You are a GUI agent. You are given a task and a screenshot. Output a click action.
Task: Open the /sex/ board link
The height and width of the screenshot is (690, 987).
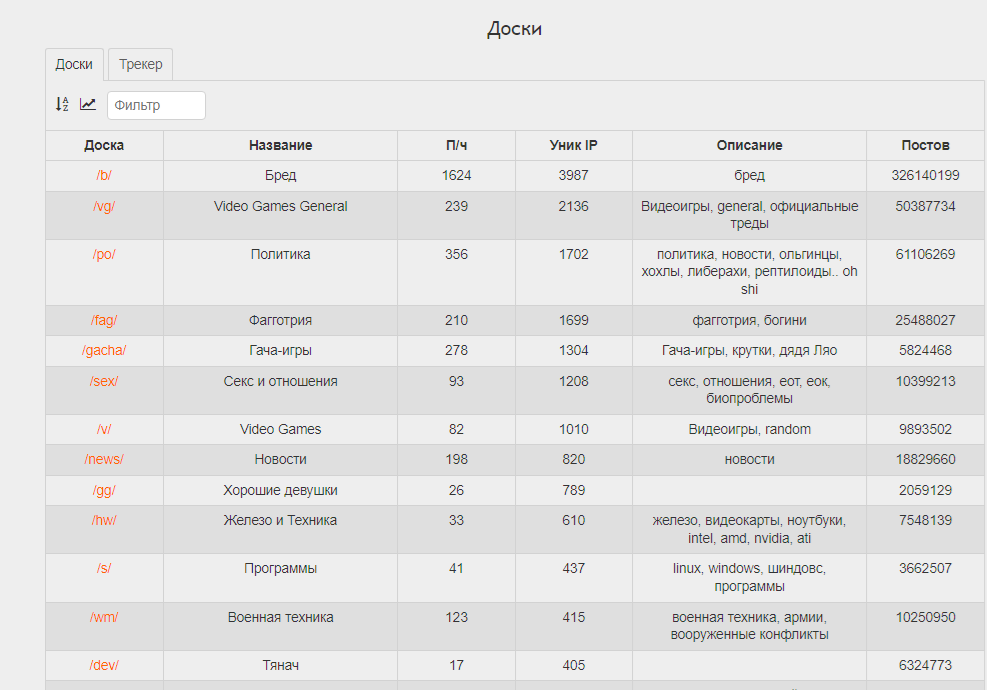104,381
